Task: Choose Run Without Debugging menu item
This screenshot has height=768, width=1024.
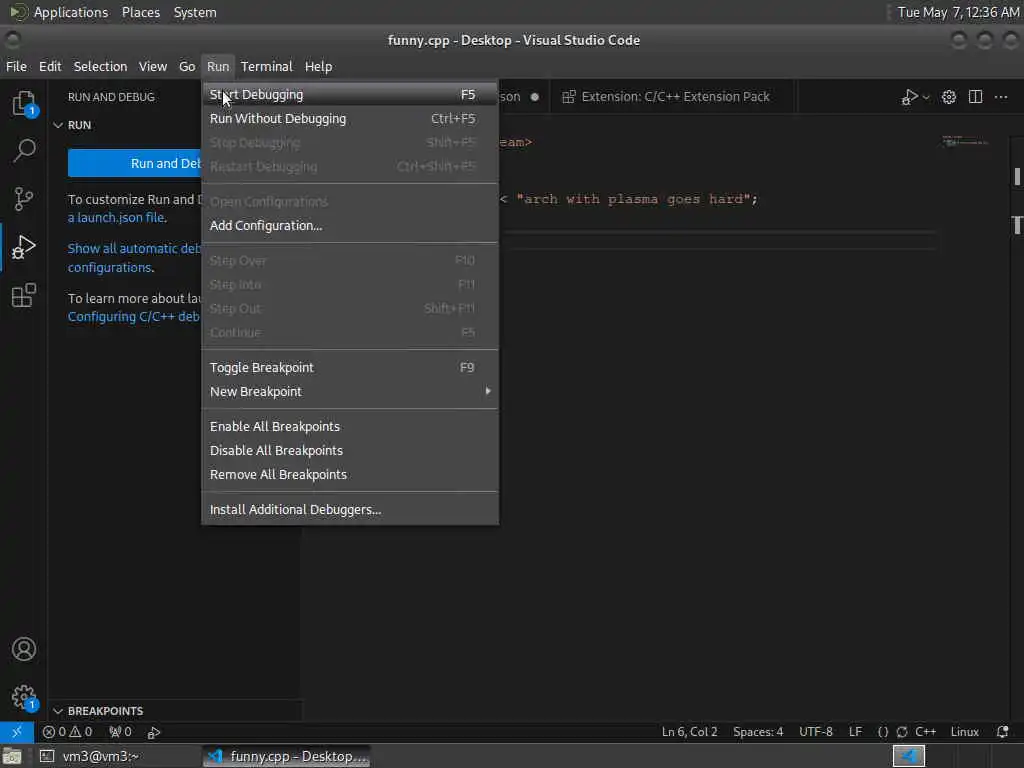Action: (x=350, y=118)
